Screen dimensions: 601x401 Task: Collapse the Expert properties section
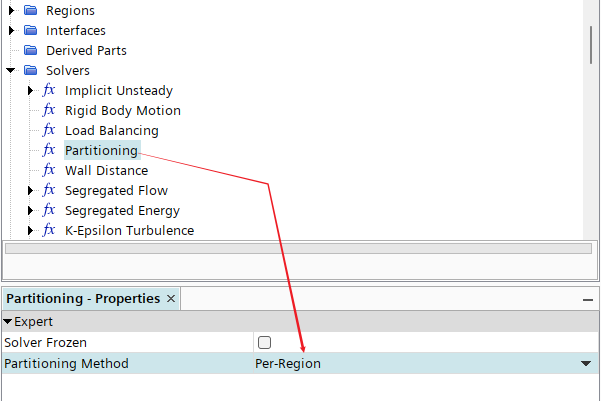(x=8, y=322)
